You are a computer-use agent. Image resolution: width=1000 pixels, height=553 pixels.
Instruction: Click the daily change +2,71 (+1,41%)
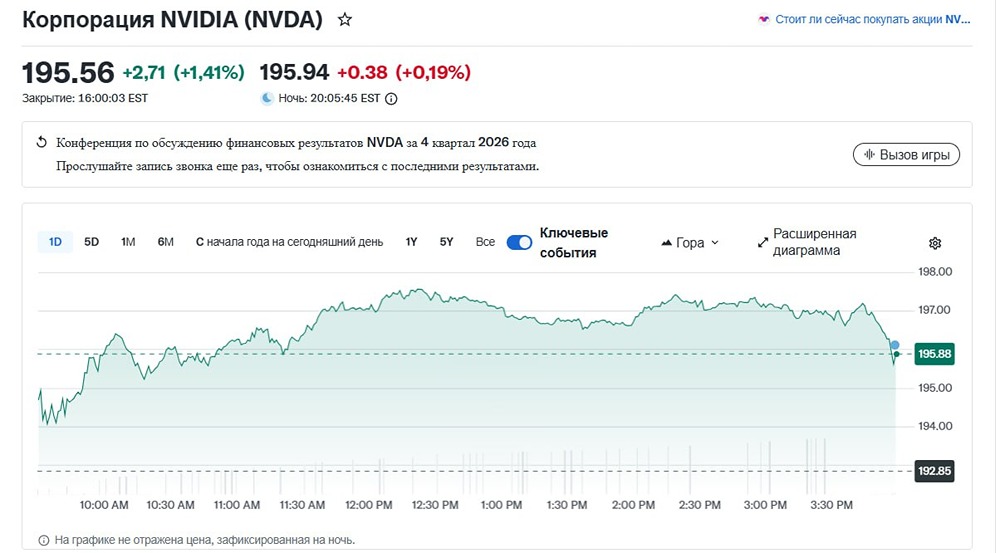click(184, 73)
